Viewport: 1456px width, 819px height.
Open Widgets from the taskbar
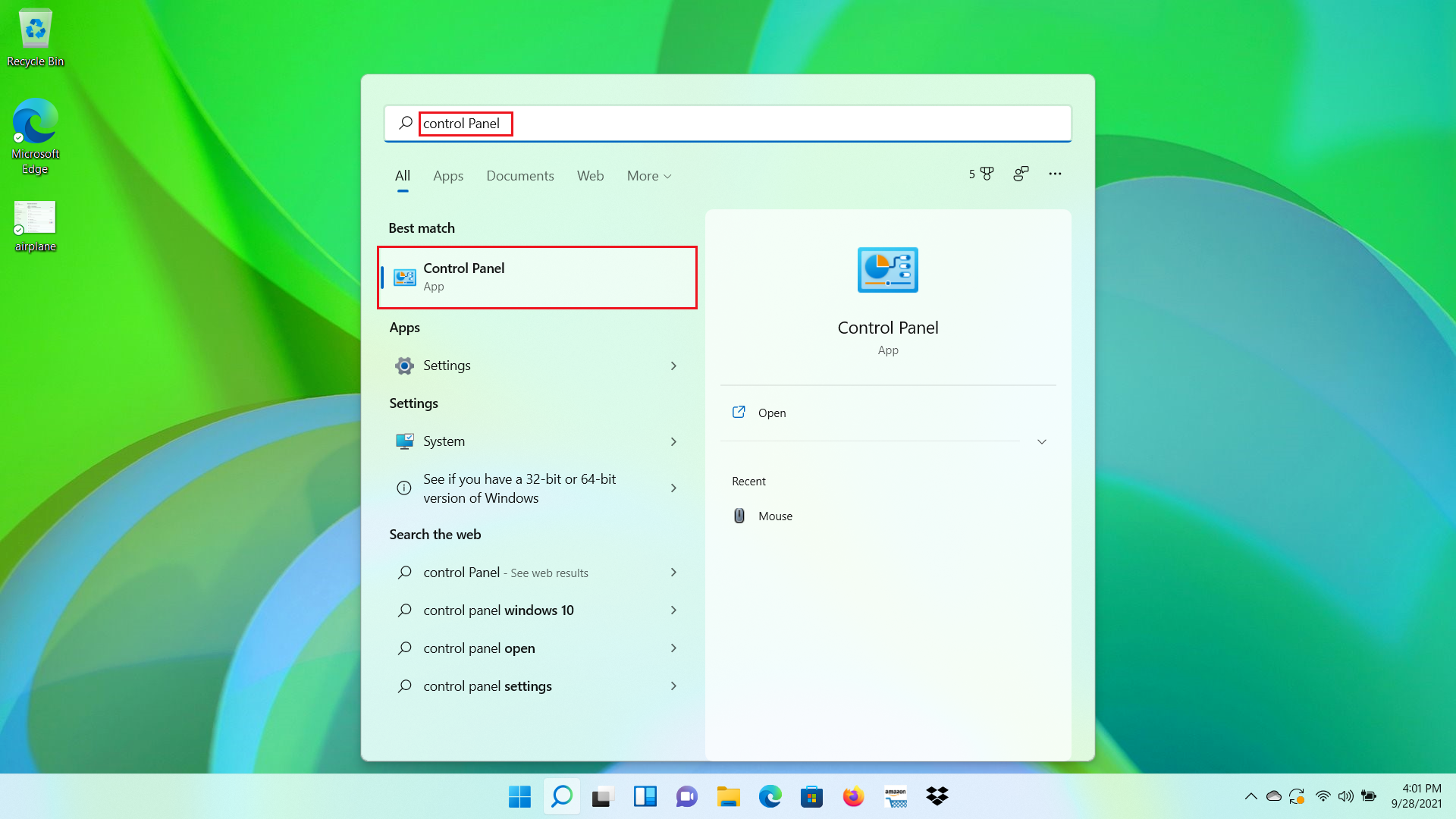[645, 796]
